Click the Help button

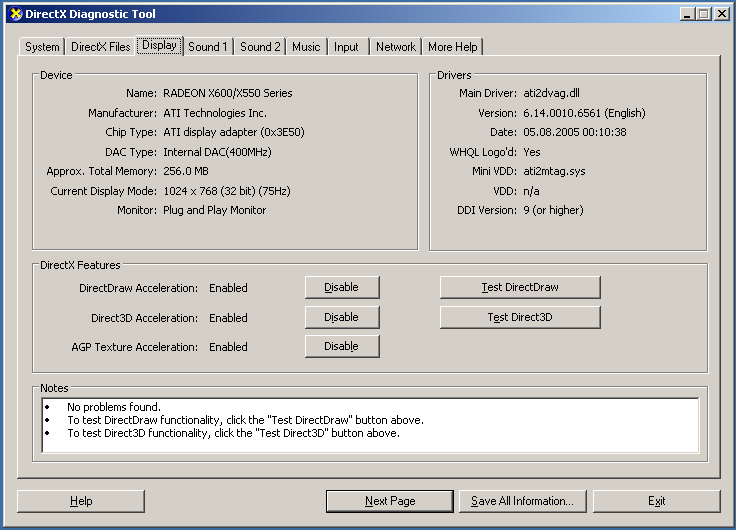(x=81, y=501)
